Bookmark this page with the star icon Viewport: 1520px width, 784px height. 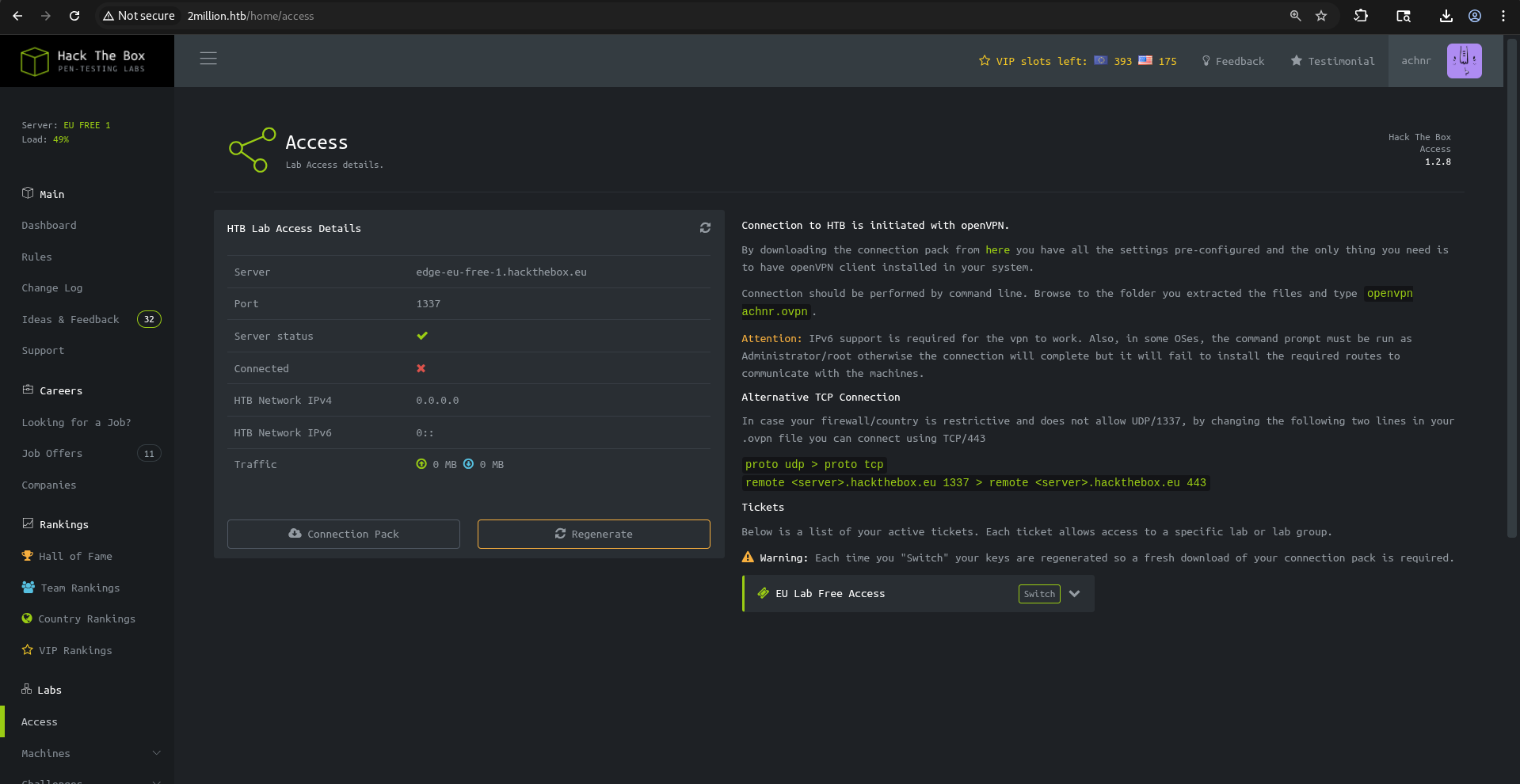pos(1321,16)
